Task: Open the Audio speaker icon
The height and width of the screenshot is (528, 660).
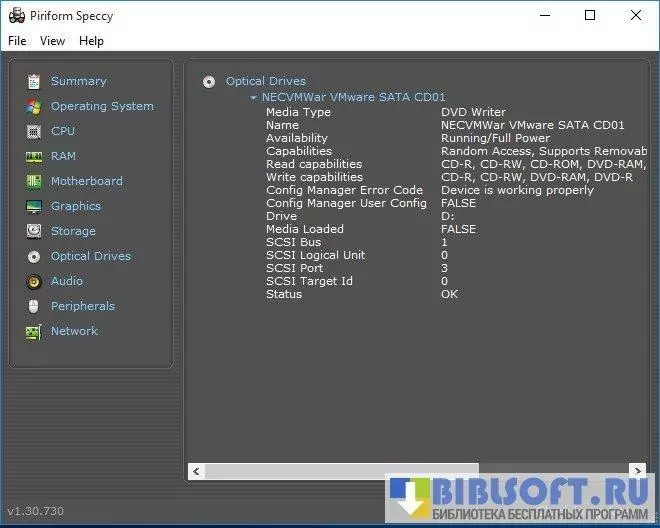Action: (34, 281)
